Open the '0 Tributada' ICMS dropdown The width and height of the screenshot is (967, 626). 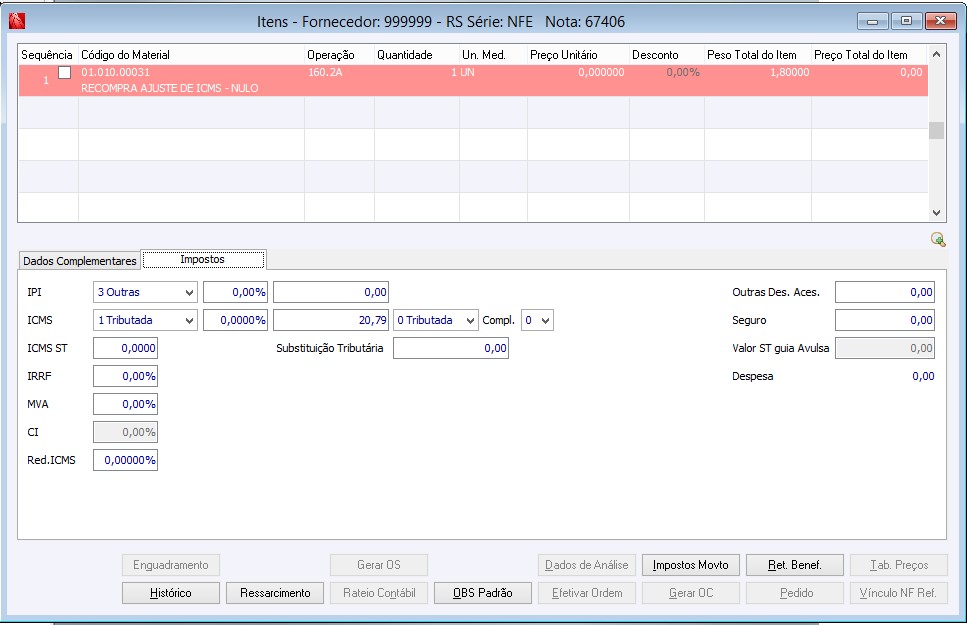click(x=435, y=320)
